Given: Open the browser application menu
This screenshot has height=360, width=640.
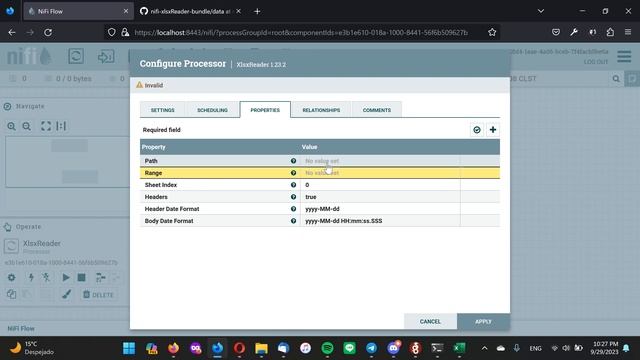Looking at the screenshot, I should 628,32.
